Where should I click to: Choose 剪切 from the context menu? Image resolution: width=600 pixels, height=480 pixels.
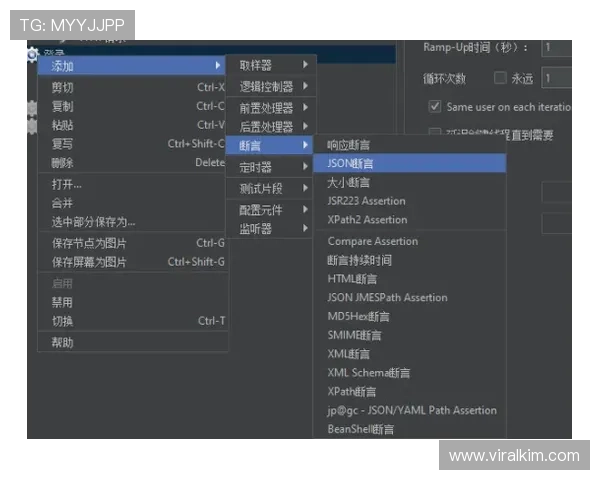coord(132,88)
